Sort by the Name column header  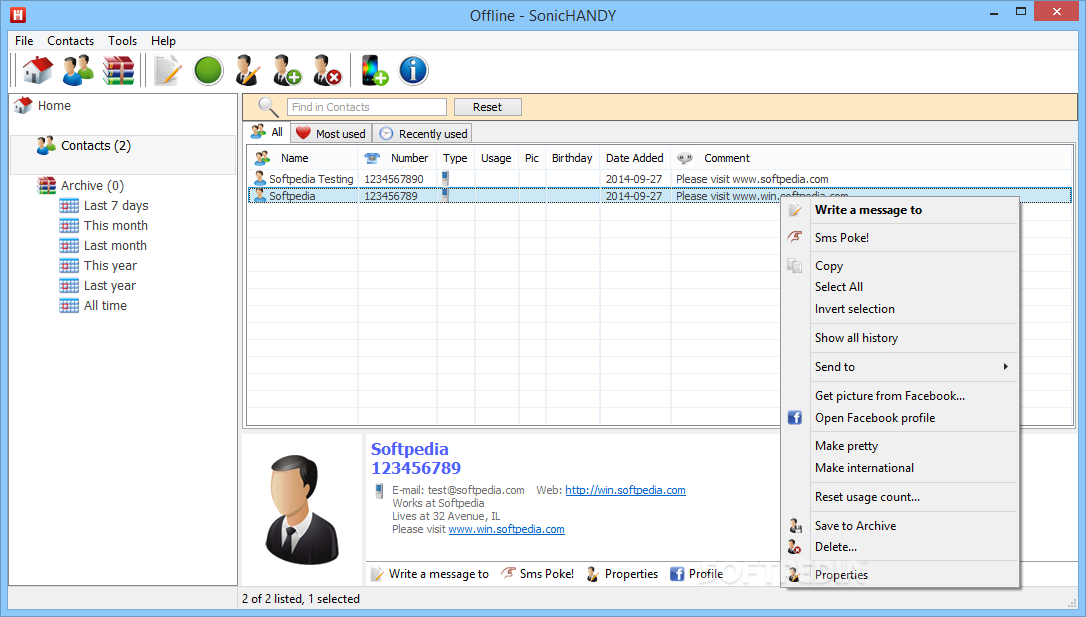(x=303, y=158)
